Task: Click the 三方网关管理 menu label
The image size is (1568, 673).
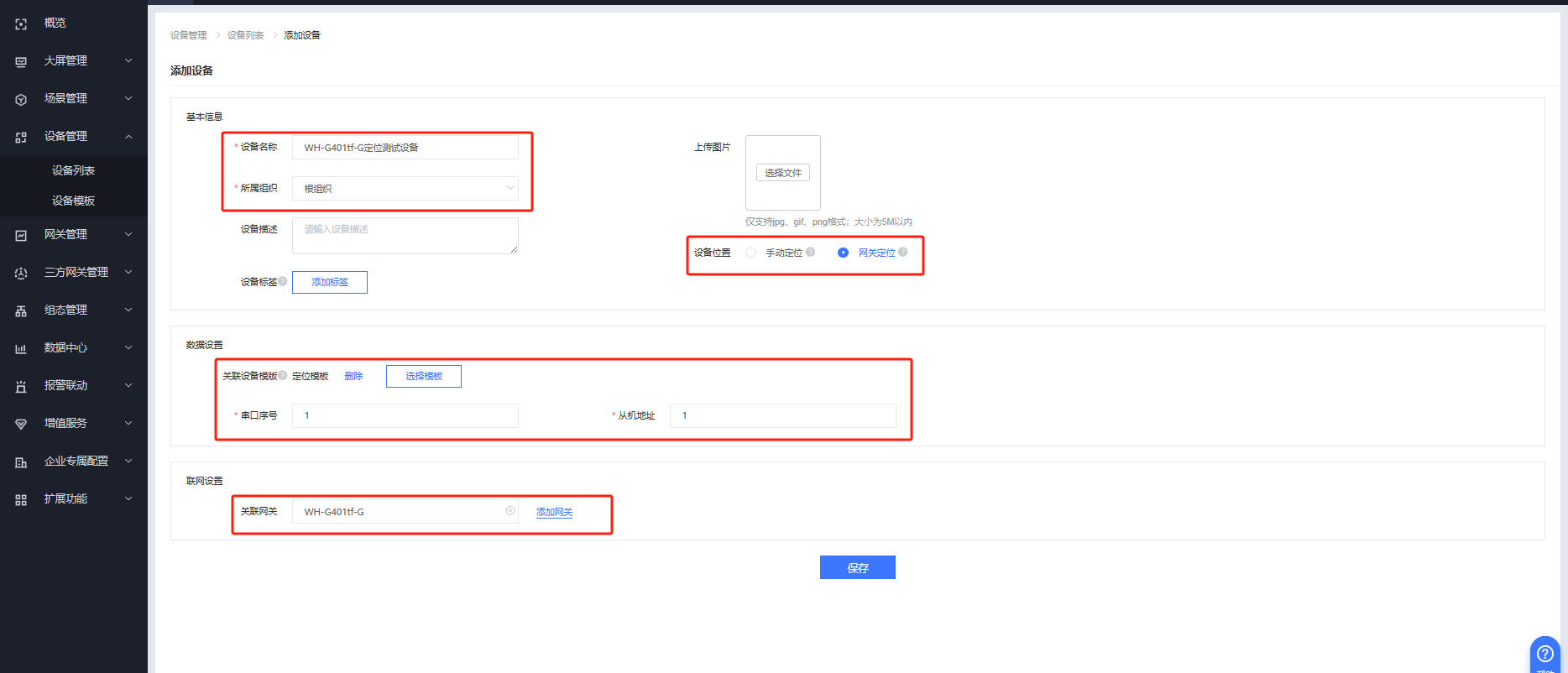Action: click(76, 272)
